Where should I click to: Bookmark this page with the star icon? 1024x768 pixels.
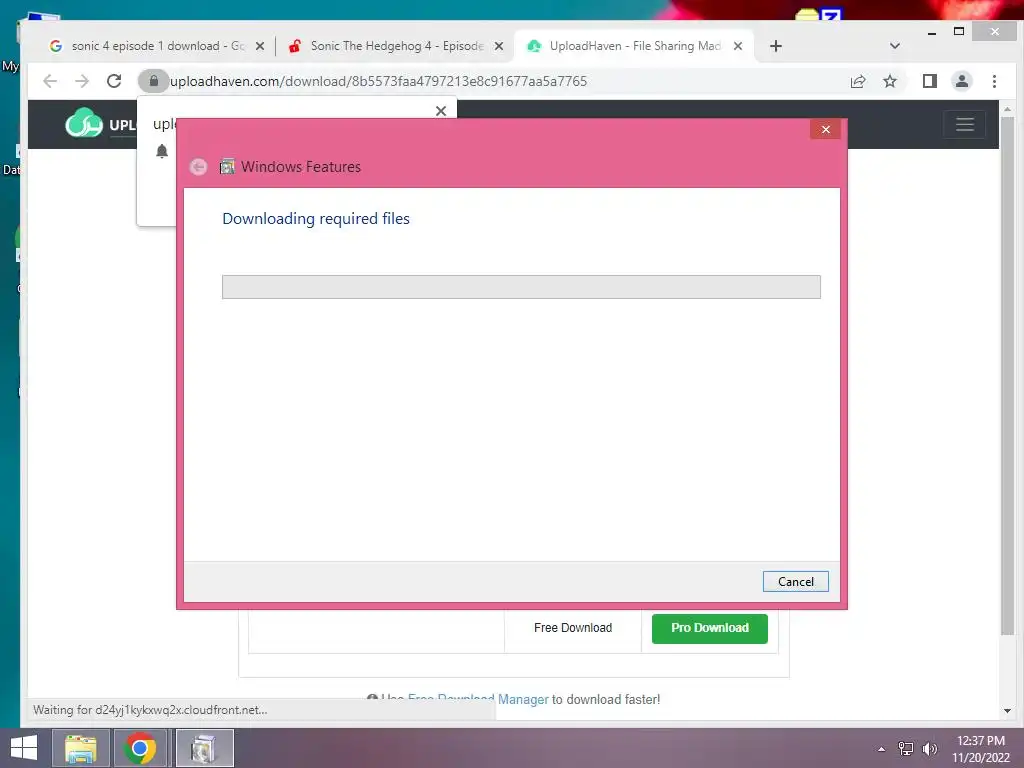tap(889, 81)
